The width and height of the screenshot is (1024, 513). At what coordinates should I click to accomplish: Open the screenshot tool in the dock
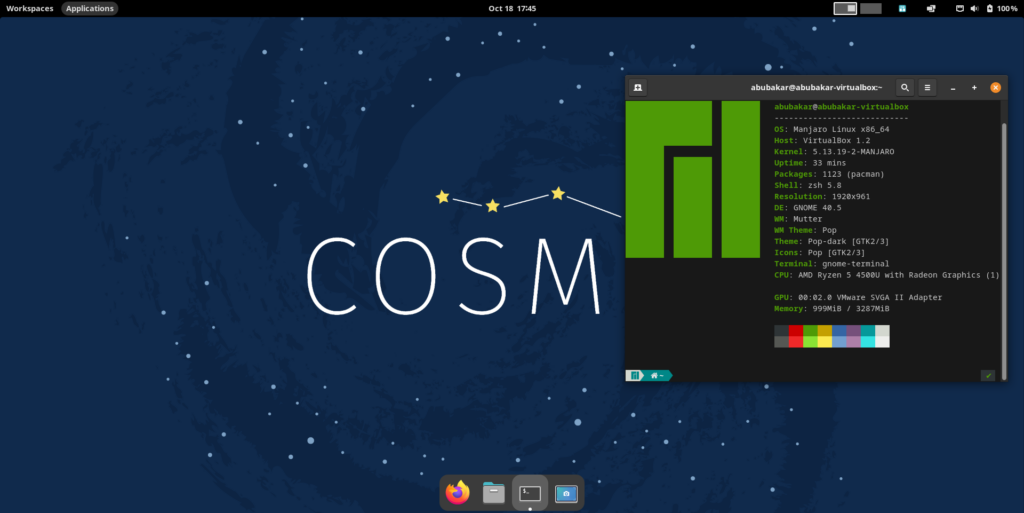pyautogui.click(x=566, y=493)
